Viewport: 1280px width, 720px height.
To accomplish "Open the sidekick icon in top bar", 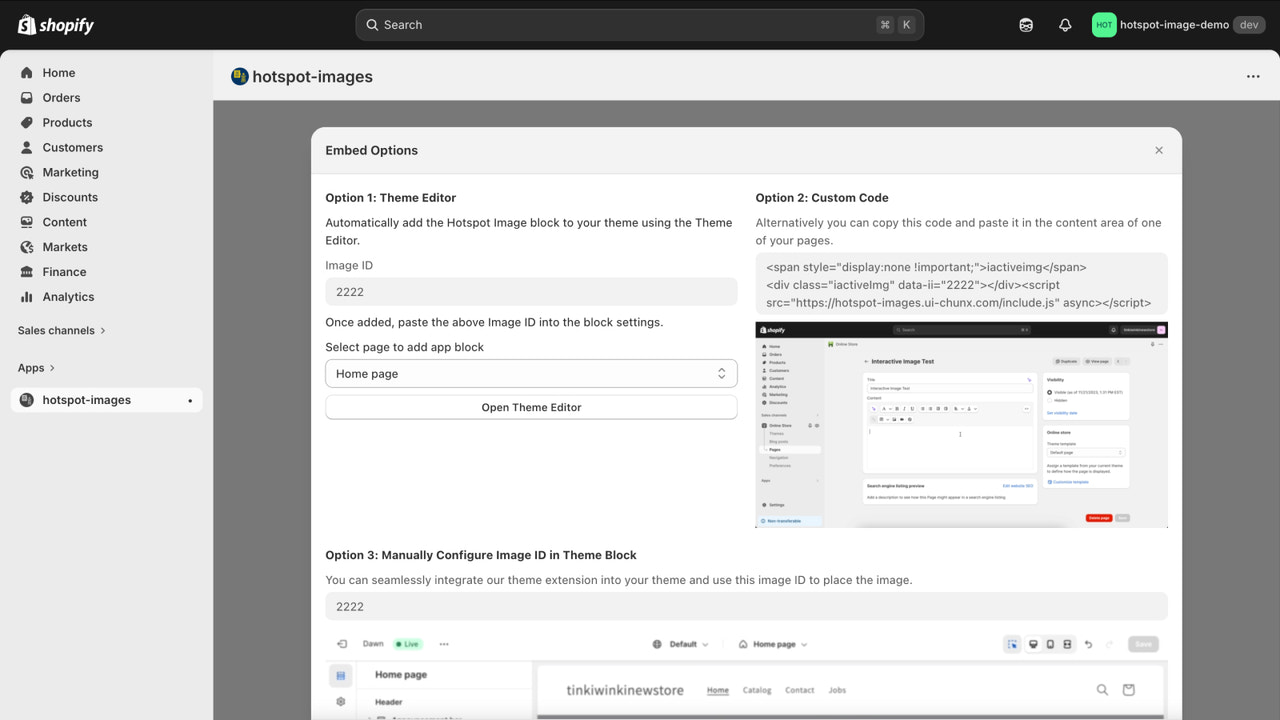I will [1026, 25].
